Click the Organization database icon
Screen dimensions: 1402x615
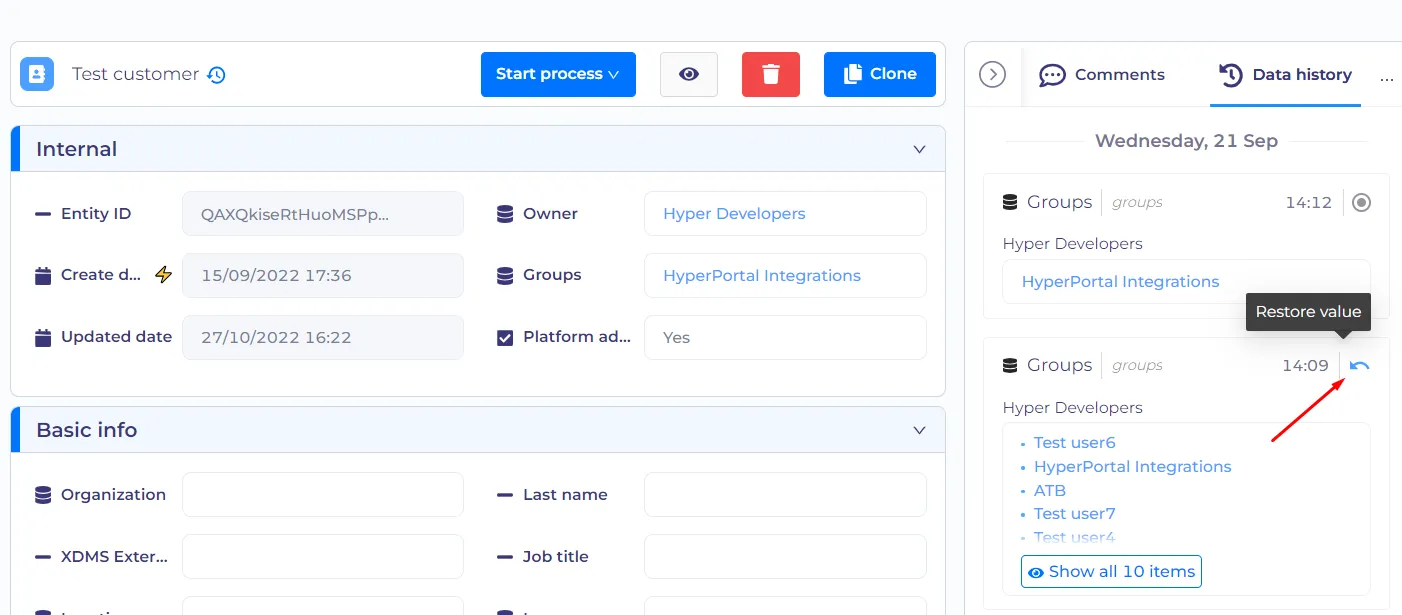point(43,495)
